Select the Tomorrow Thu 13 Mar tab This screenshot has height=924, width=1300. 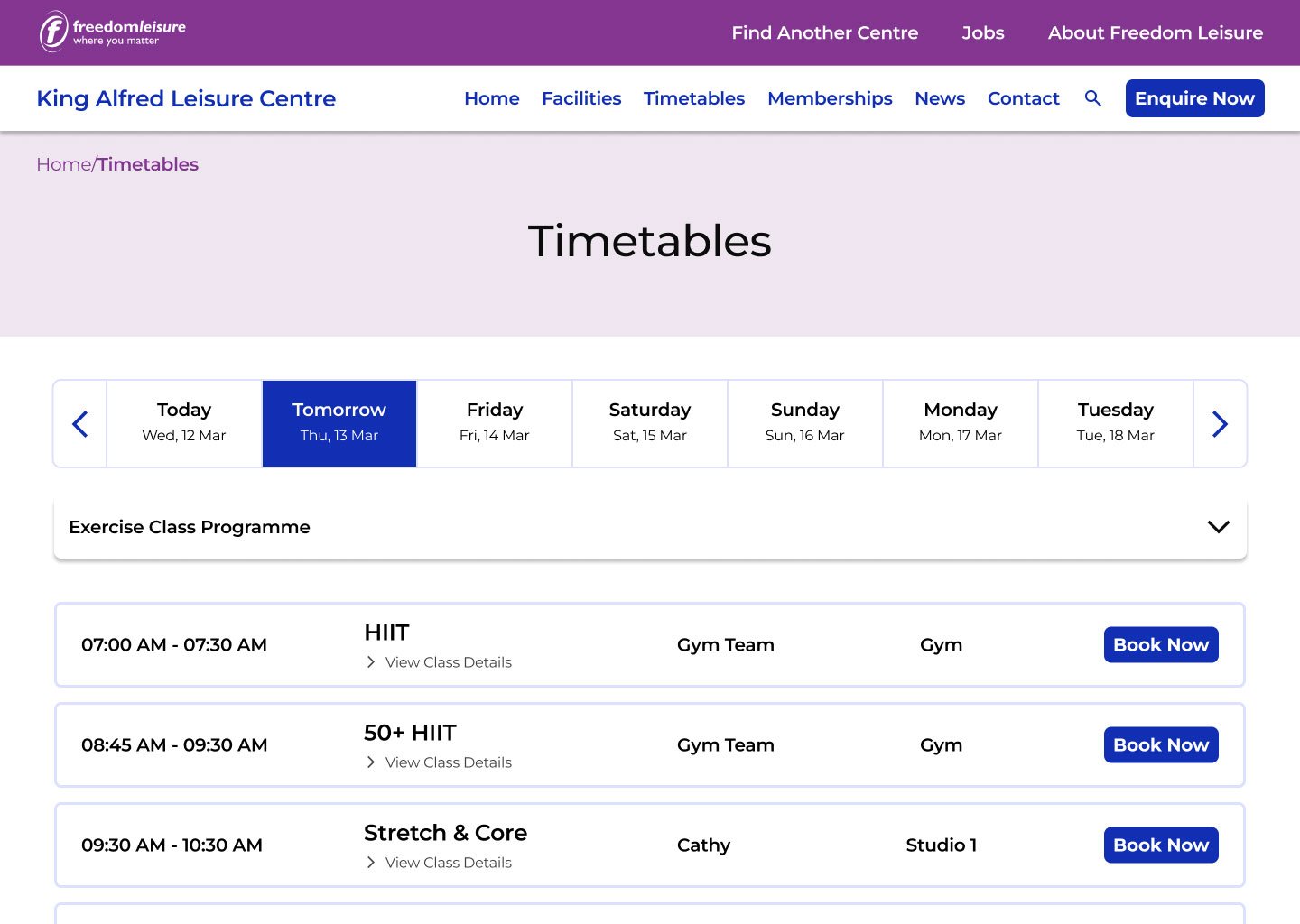339,424
